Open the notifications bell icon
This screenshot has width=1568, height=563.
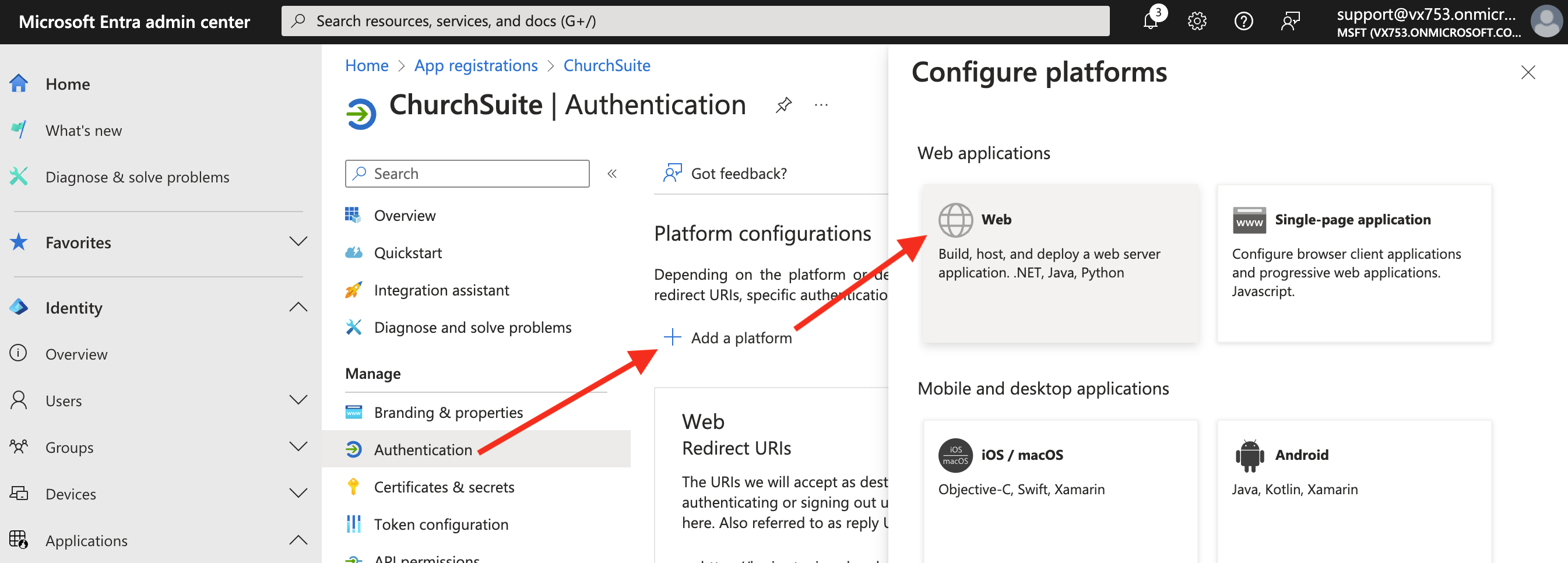1150,22
